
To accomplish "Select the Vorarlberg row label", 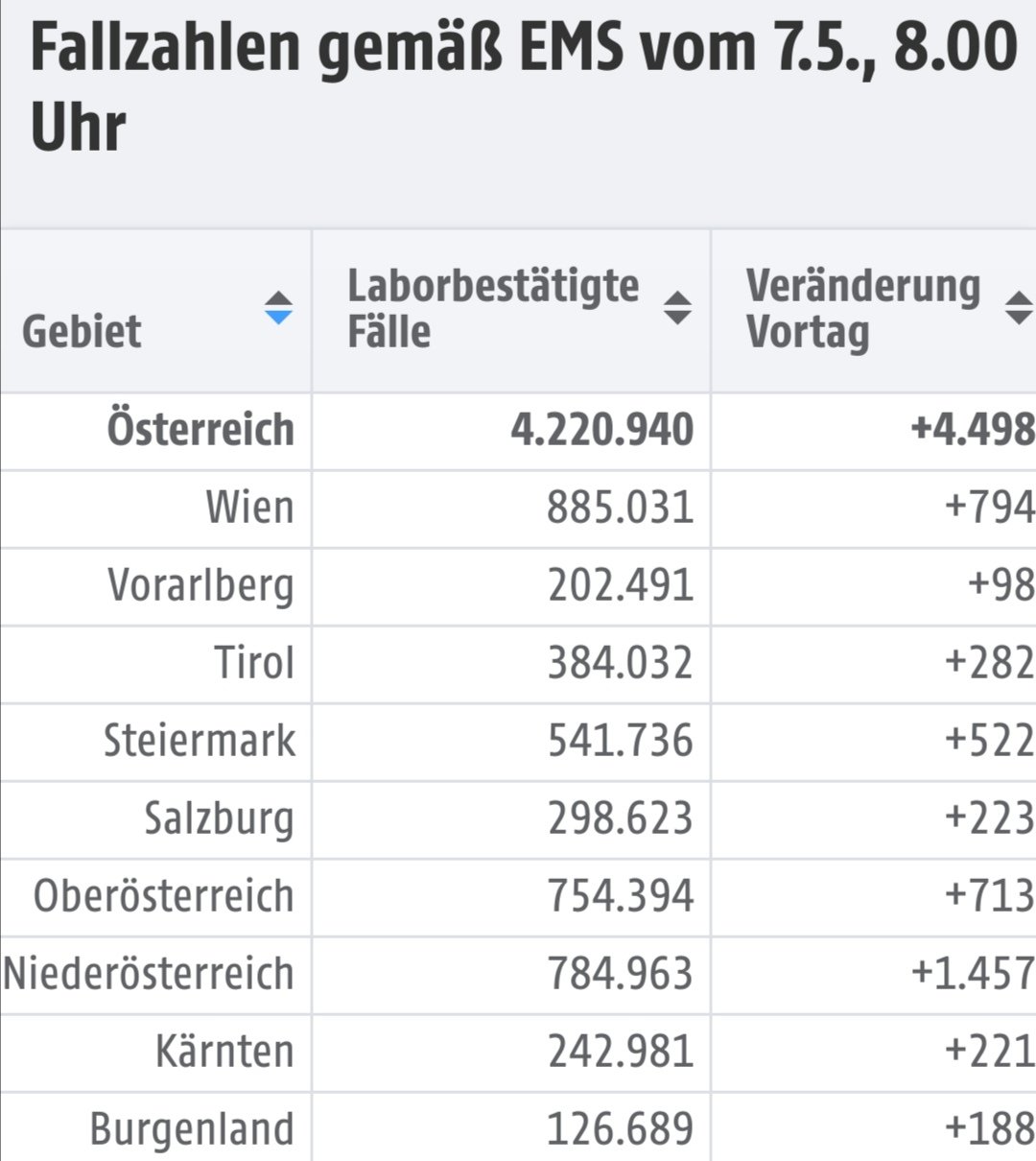I will pos(200,586).
